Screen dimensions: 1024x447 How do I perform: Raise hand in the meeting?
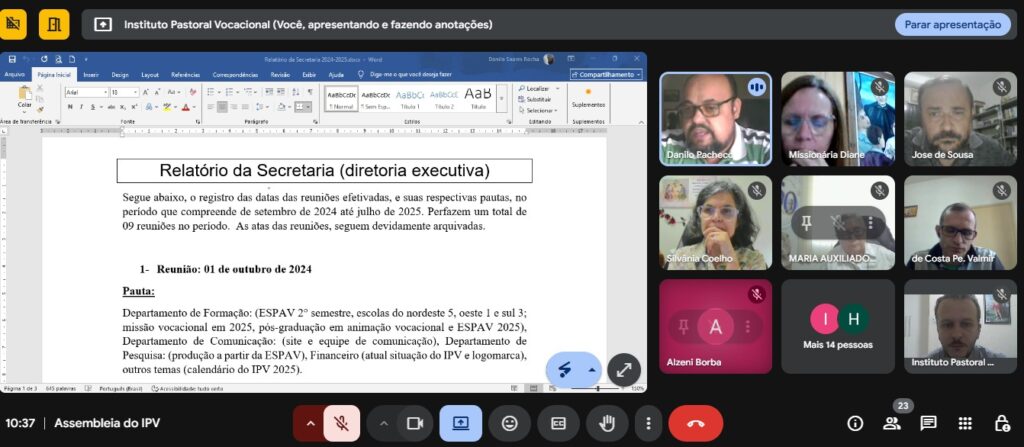click(x=606, y=423)
